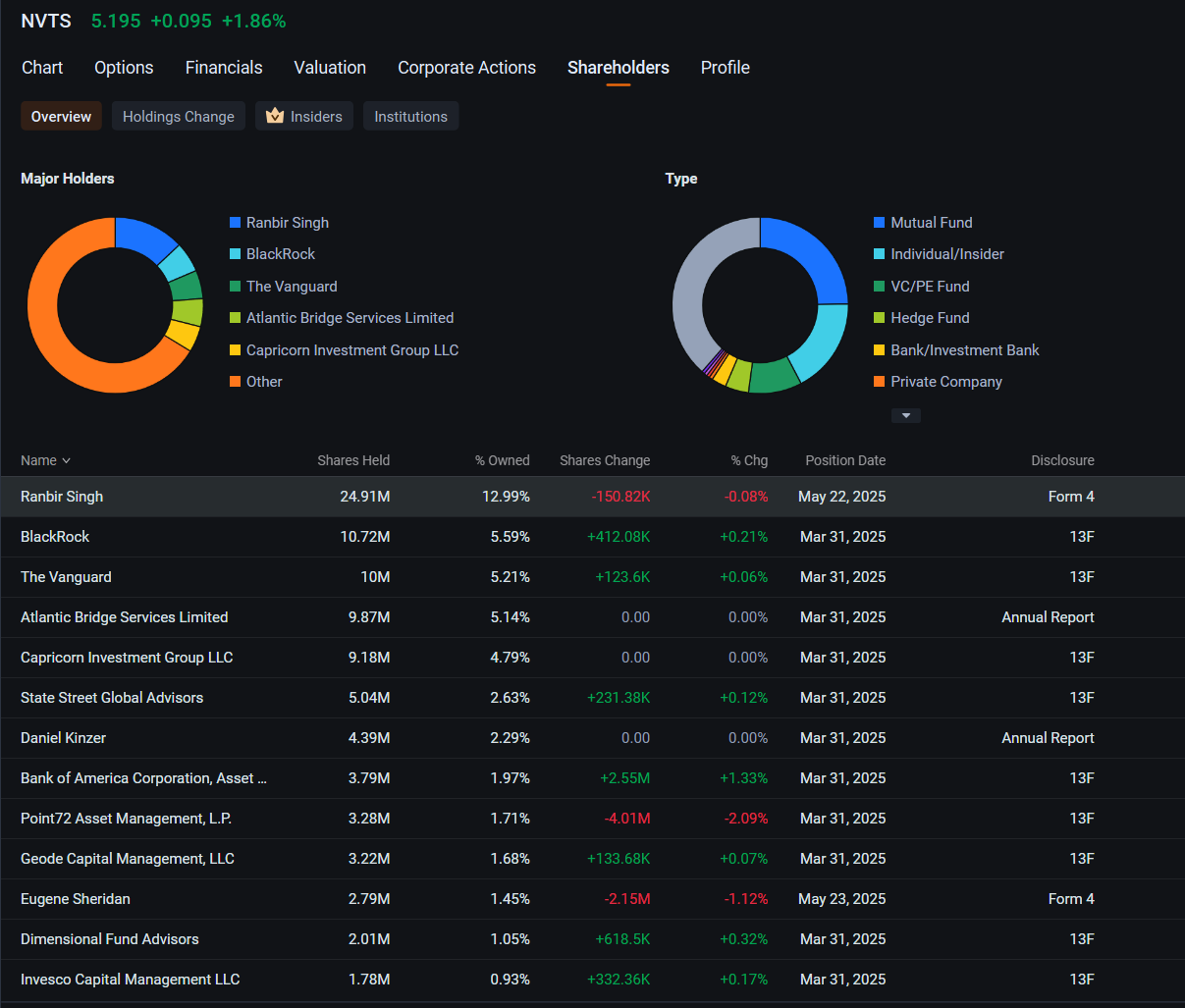Expand the Type legend down arrow
Image resolution: width=1185 pixels, height=1008 pixels.
(905, 416)
